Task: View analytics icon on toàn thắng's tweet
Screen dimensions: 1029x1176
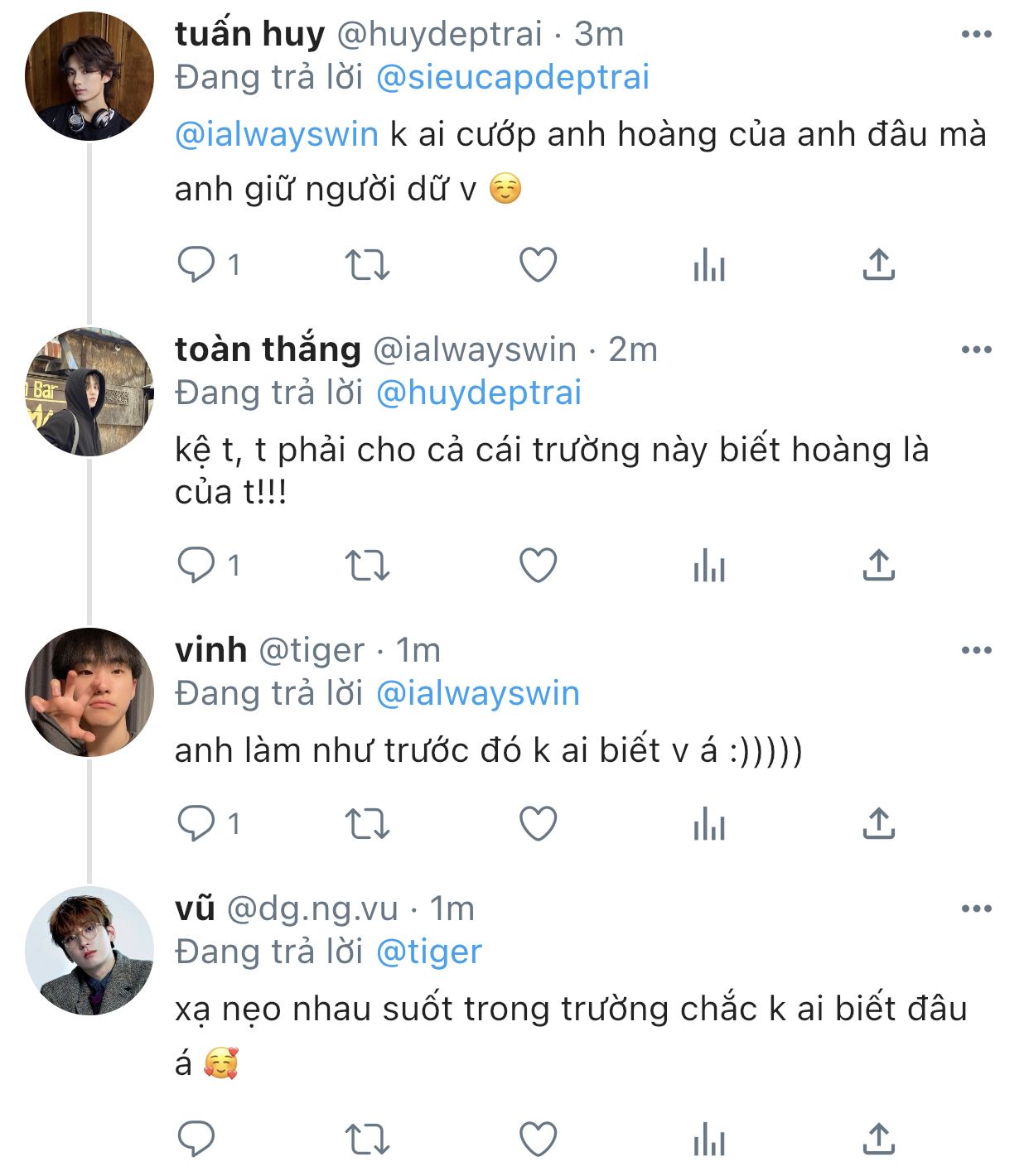Action: tap(709, 567)
